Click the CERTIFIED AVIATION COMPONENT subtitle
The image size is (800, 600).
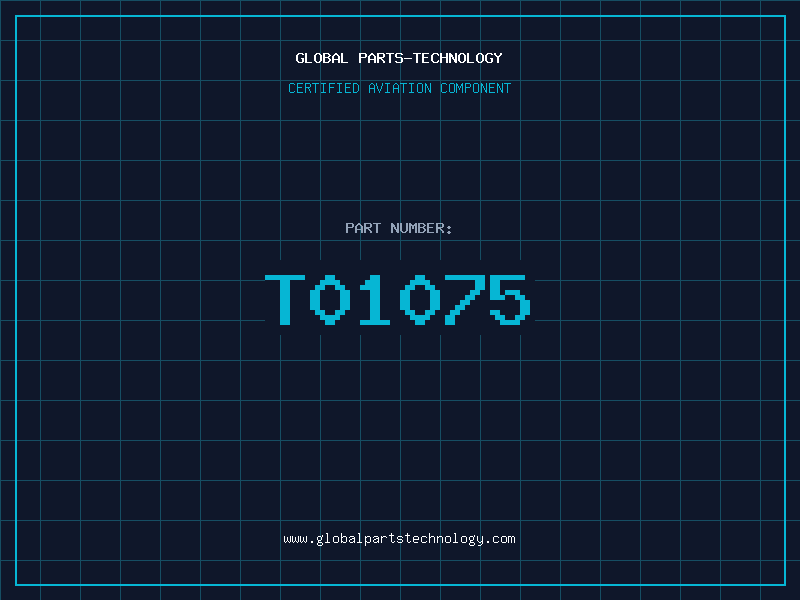pos(399,88)
